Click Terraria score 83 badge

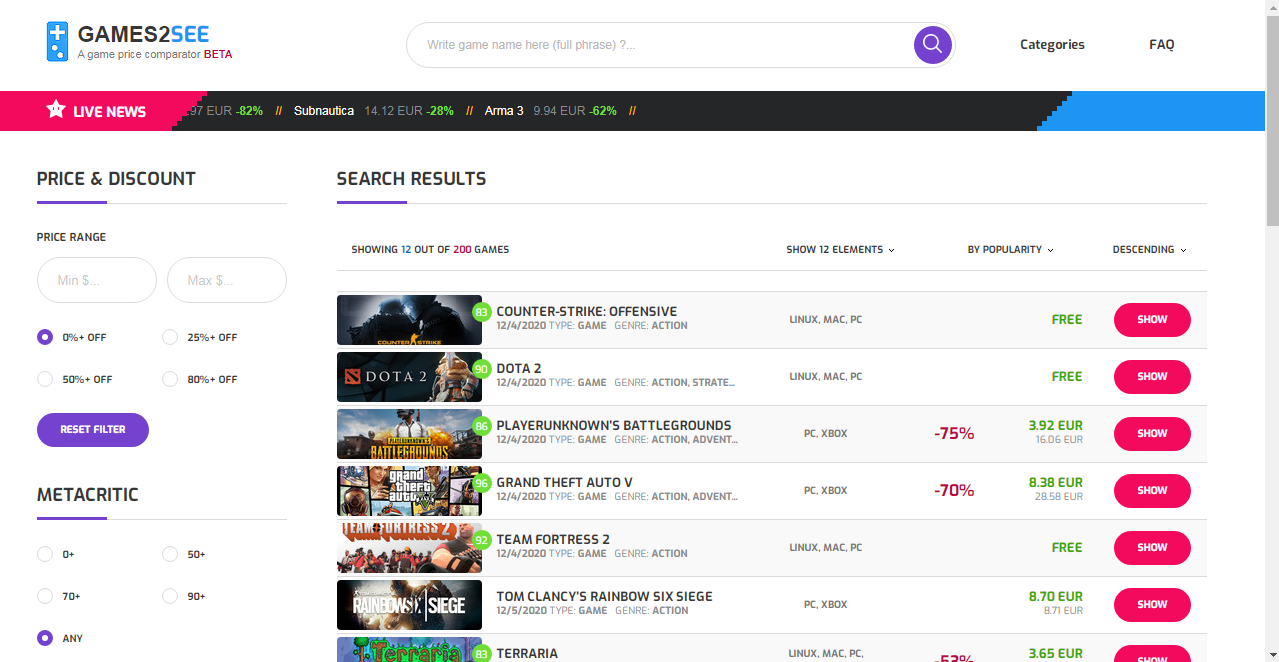[x=481, y=654]
